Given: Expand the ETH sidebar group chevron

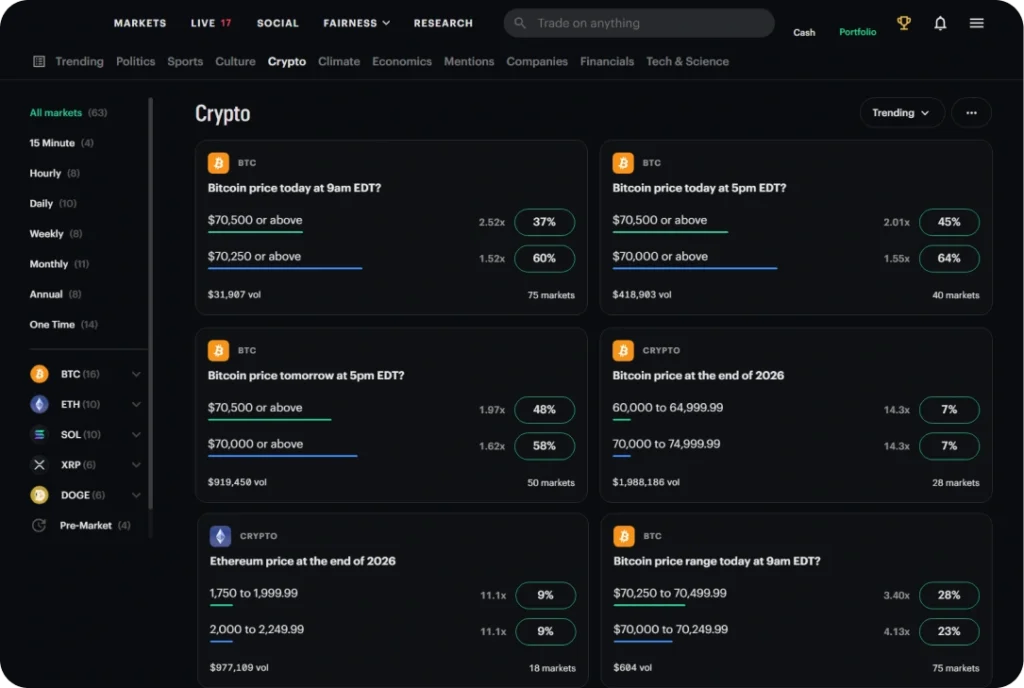Looking at the screenshot, I should (136, 404).
